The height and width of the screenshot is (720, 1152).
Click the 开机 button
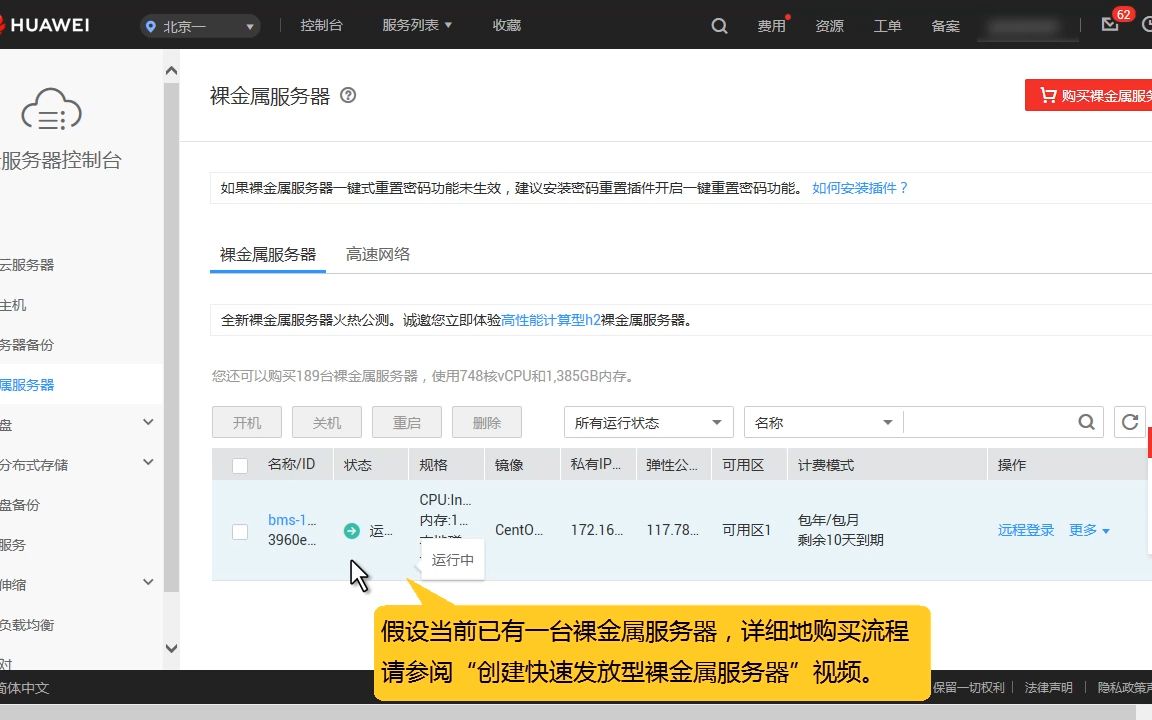(247, 422)
